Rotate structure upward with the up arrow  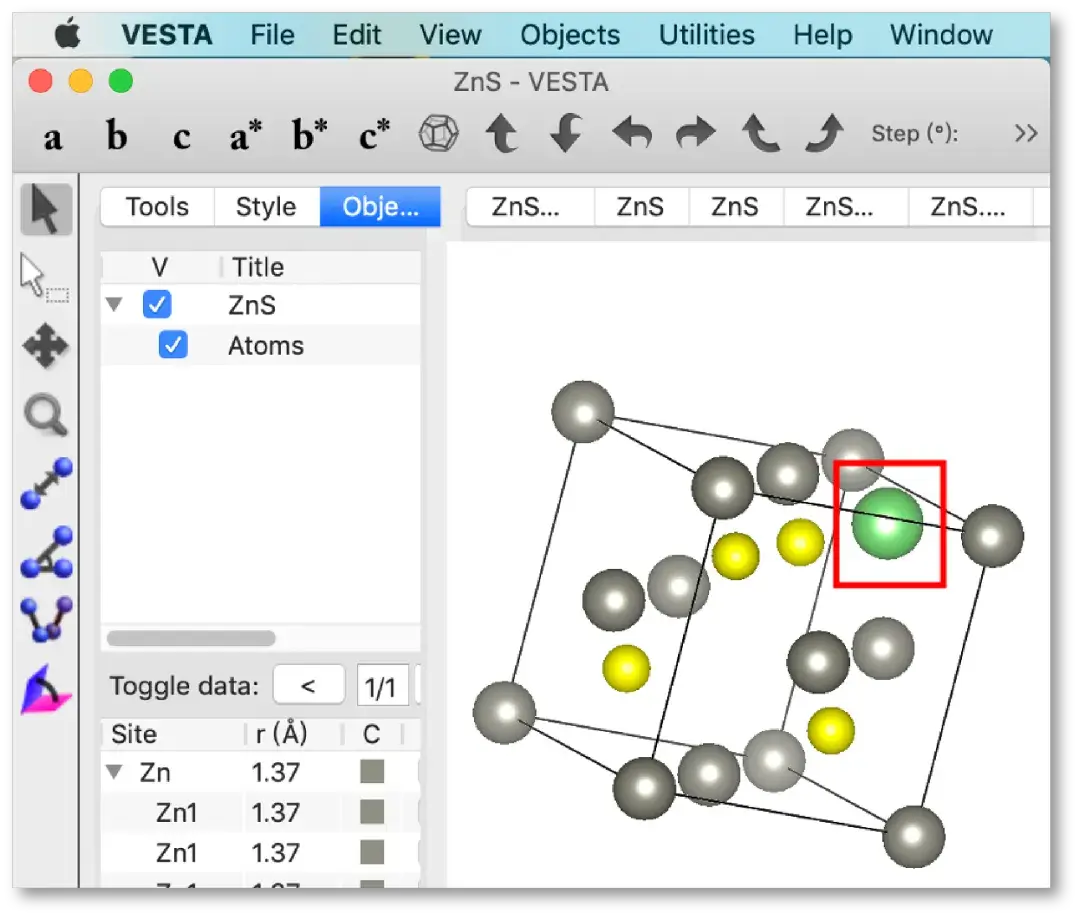[501, 134]
